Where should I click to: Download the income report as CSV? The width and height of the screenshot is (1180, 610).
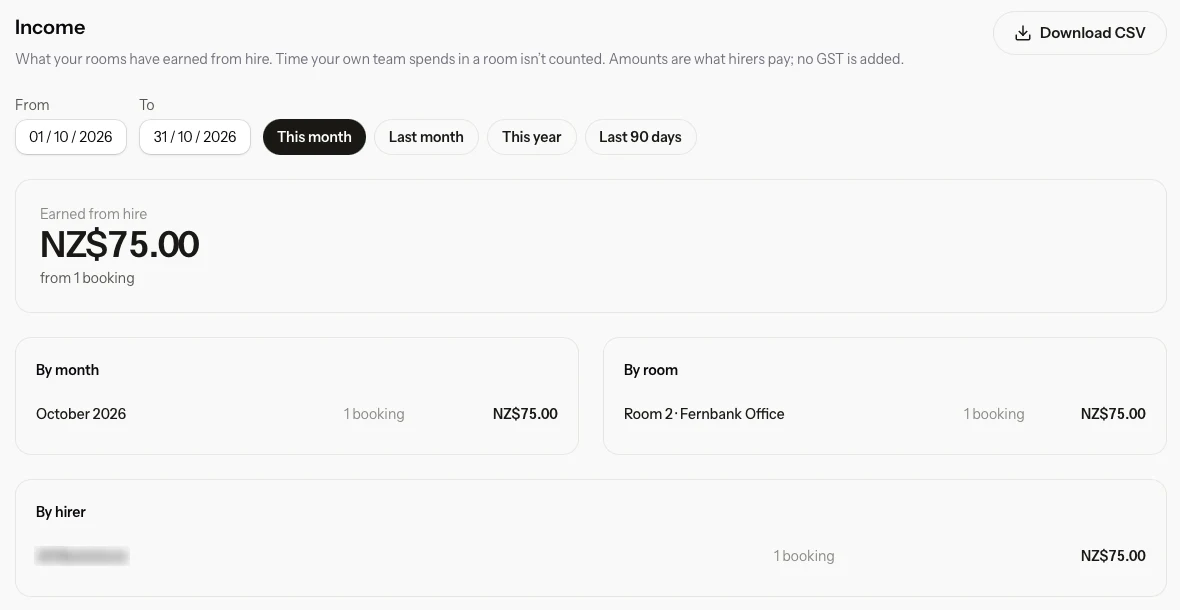[x=1080, y=33]
